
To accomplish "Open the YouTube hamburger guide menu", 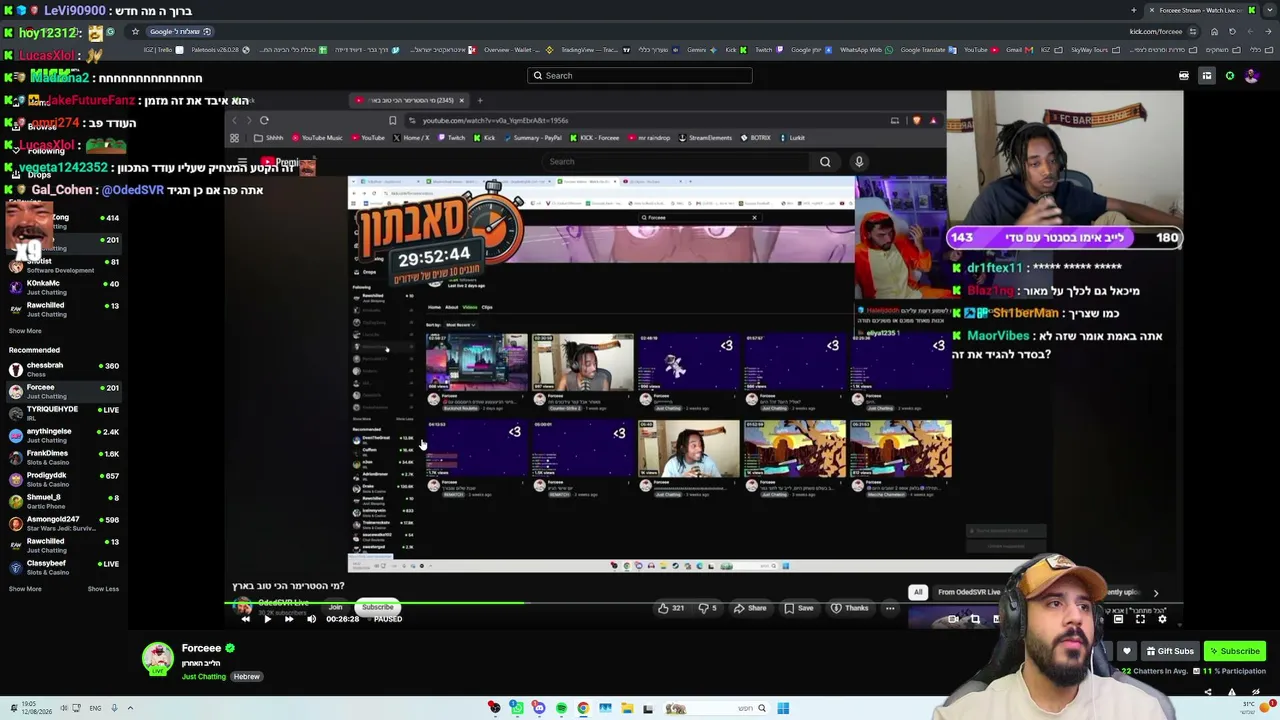I will coord(242,162).
